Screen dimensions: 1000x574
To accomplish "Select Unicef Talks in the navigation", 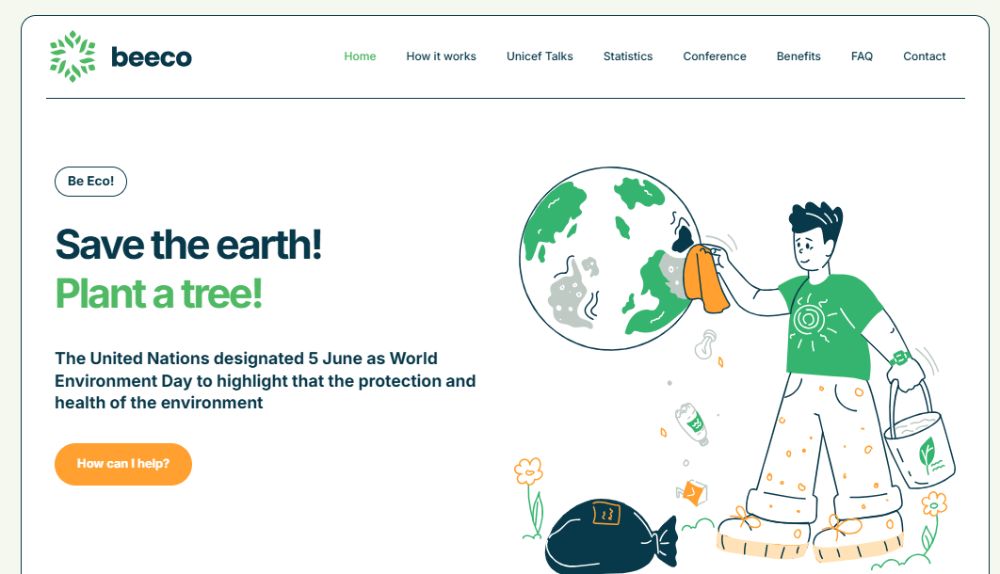I will [540, 56].
